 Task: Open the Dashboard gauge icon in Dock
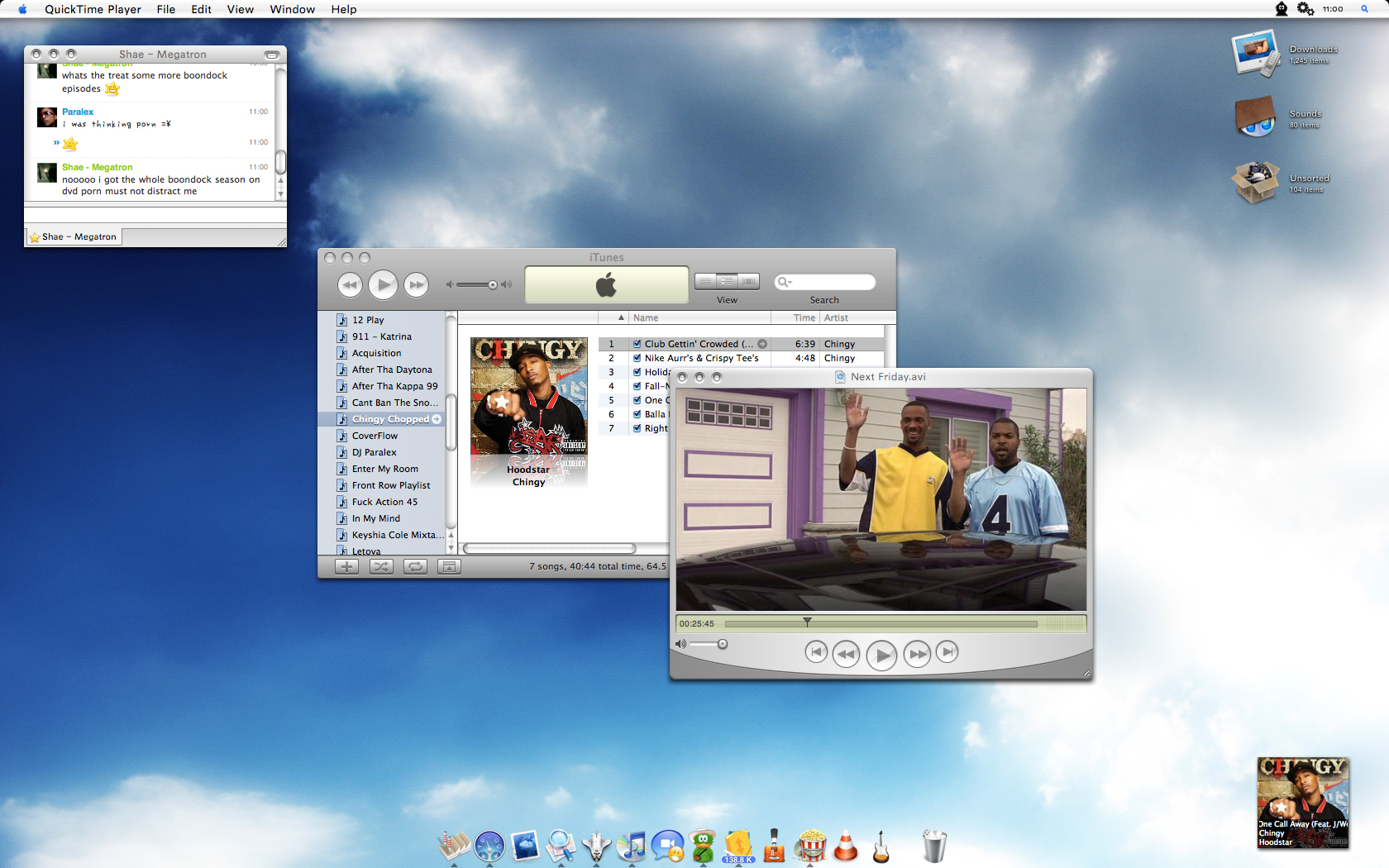click(489, 847)
